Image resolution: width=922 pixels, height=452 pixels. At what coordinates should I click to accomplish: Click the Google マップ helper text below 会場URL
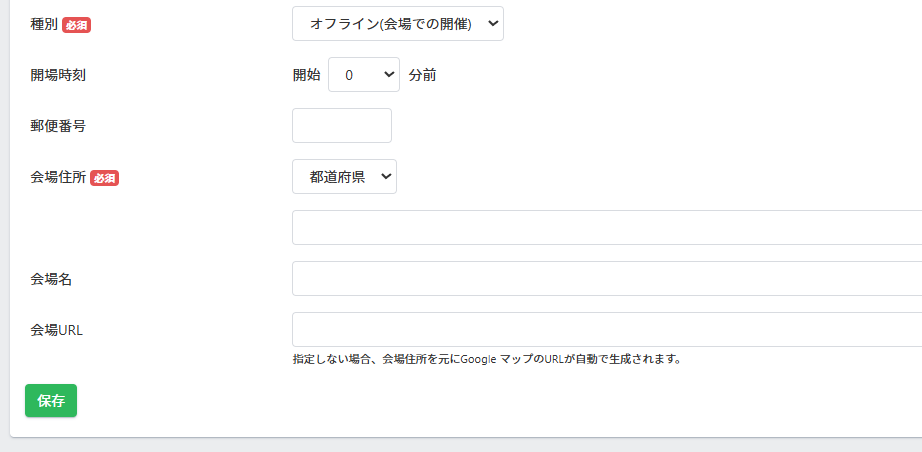click(x=487, y=359)
